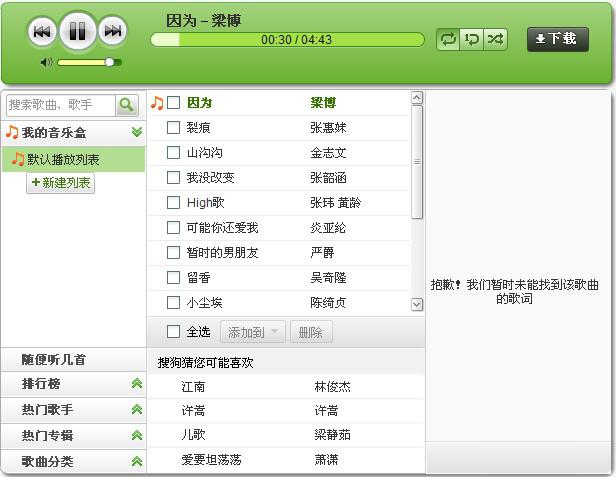
Task: Open the 添加到 dropdown
Action: [x=253, y=332]
